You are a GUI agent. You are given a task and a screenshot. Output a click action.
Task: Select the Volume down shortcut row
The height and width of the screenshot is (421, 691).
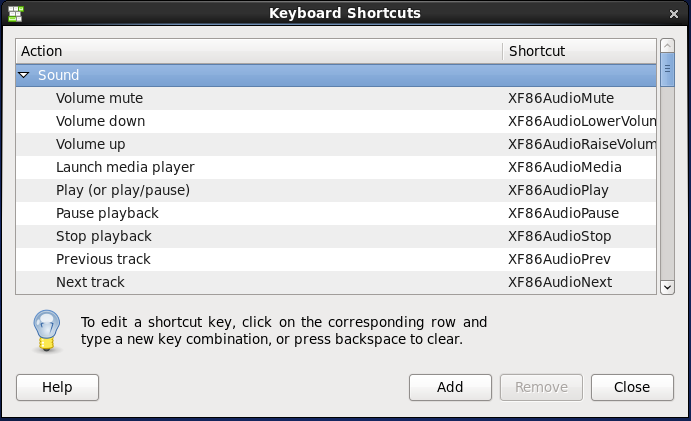[100, 121]
